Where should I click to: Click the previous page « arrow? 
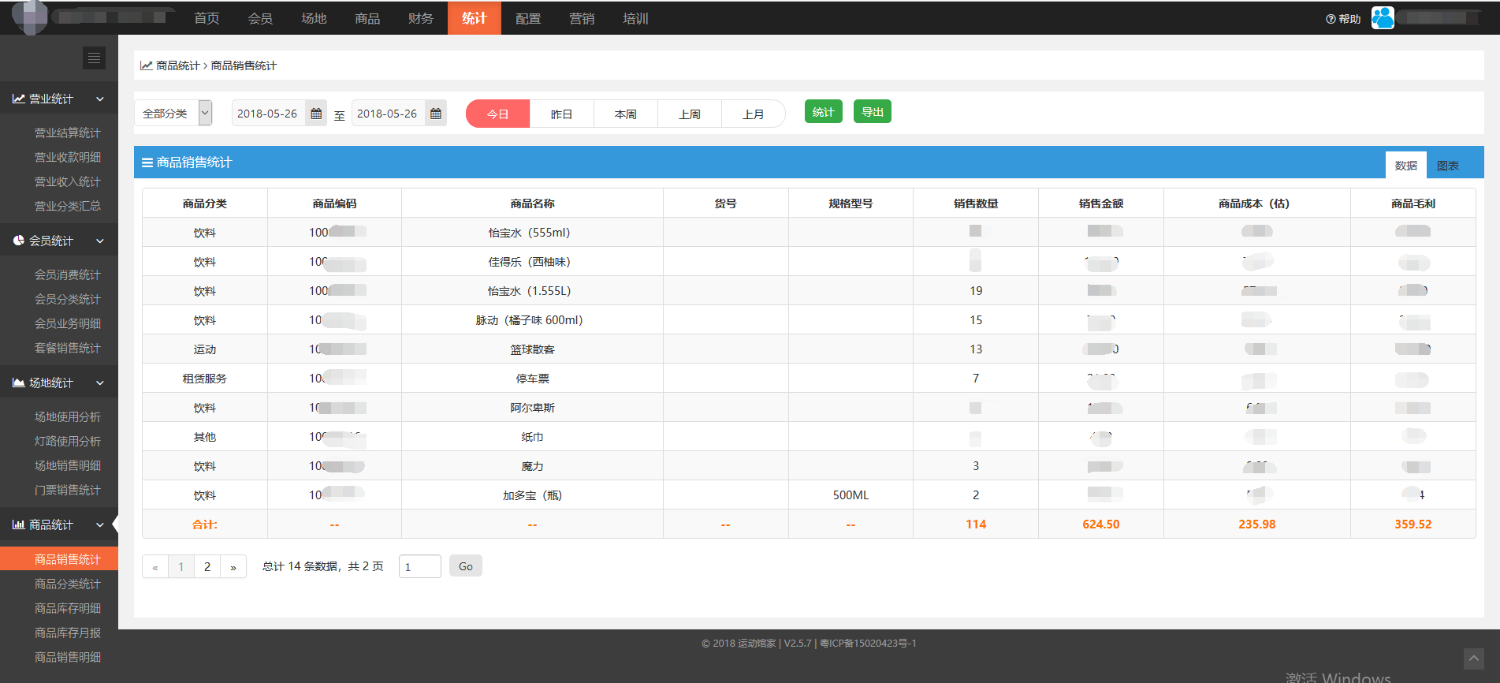pos(155,567)
